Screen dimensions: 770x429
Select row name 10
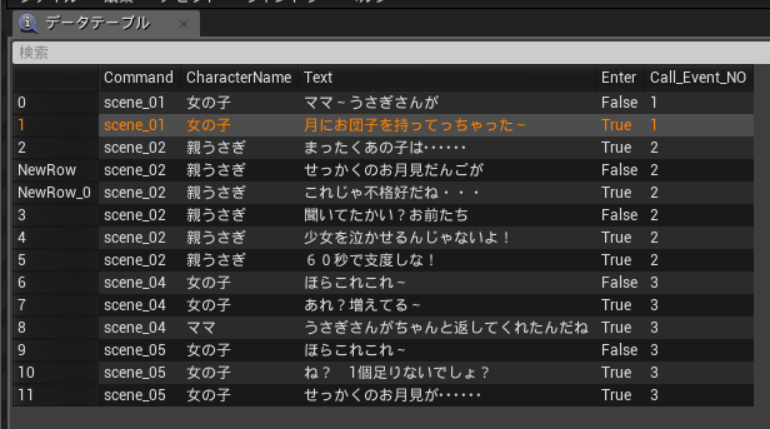(x=26, y=373)
